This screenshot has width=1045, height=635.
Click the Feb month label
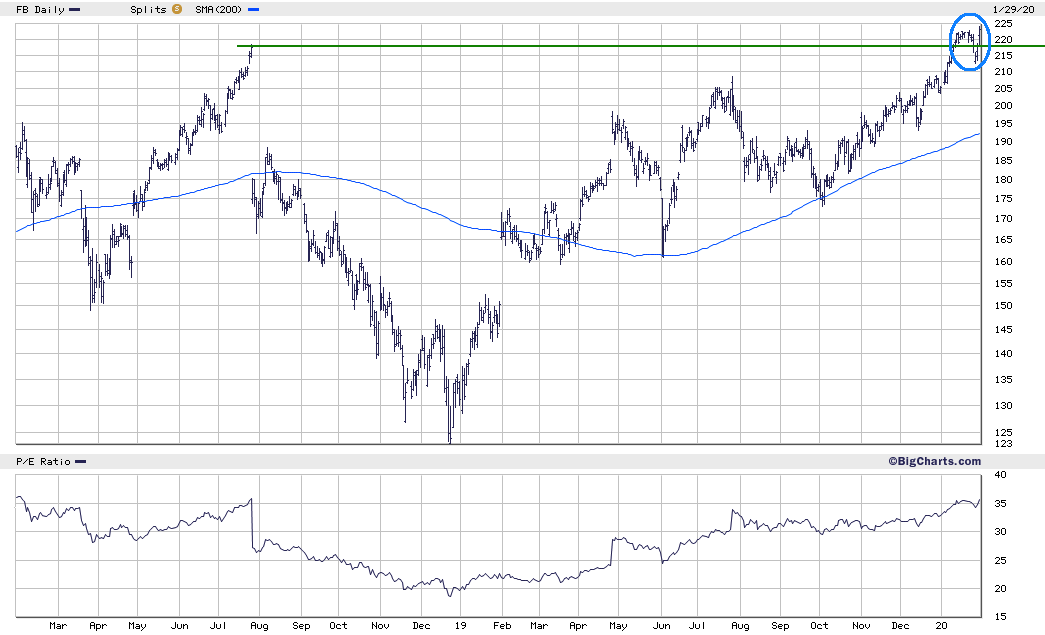click(502, 626)
